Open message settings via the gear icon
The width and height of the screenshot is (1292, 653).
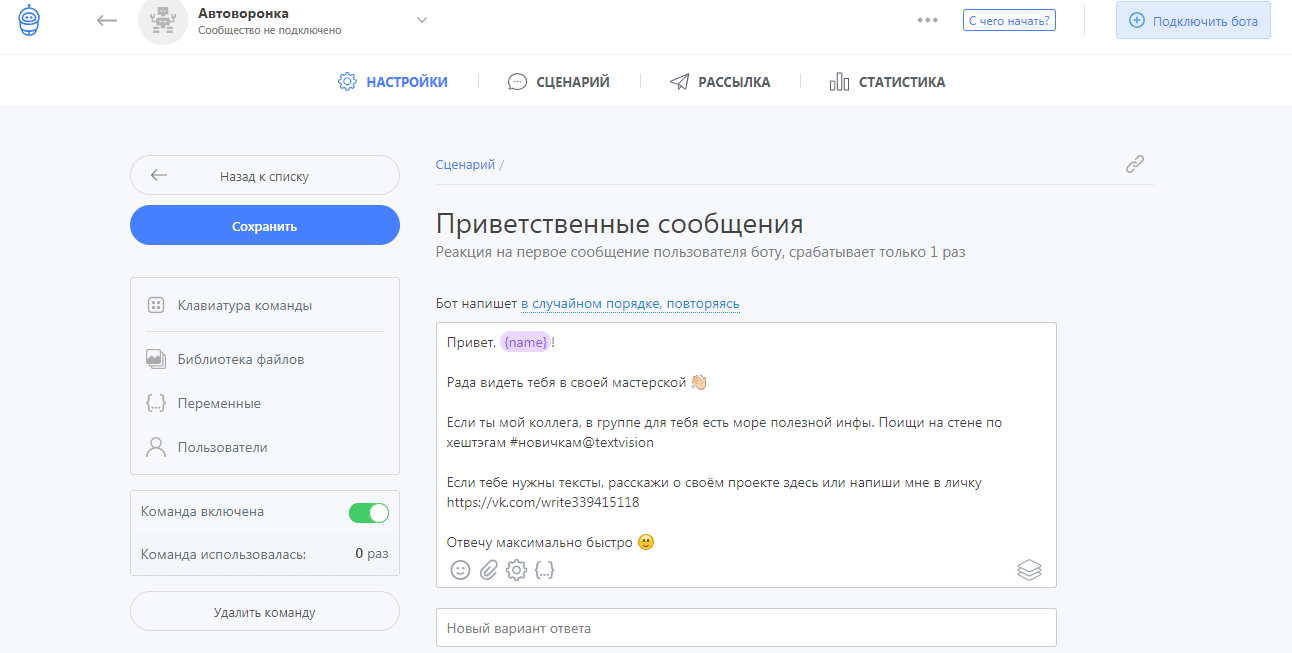pyautogui.click(x=516, y=570)
